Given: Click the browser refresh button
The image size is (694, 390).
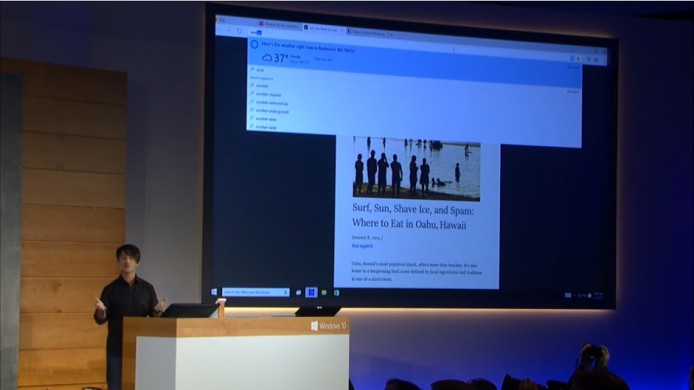Looking at the screenshot, I should [239, 31].
